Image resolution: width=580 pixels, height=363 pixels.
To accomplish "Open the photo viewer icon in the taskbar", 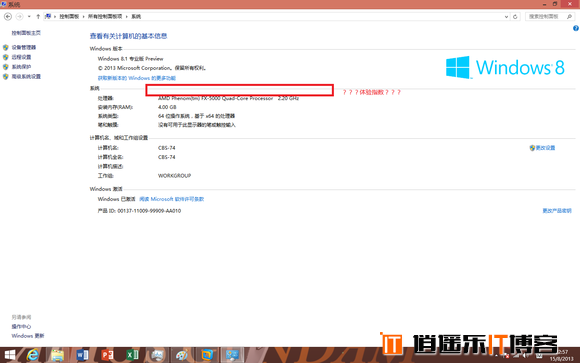I will point(157,355).
